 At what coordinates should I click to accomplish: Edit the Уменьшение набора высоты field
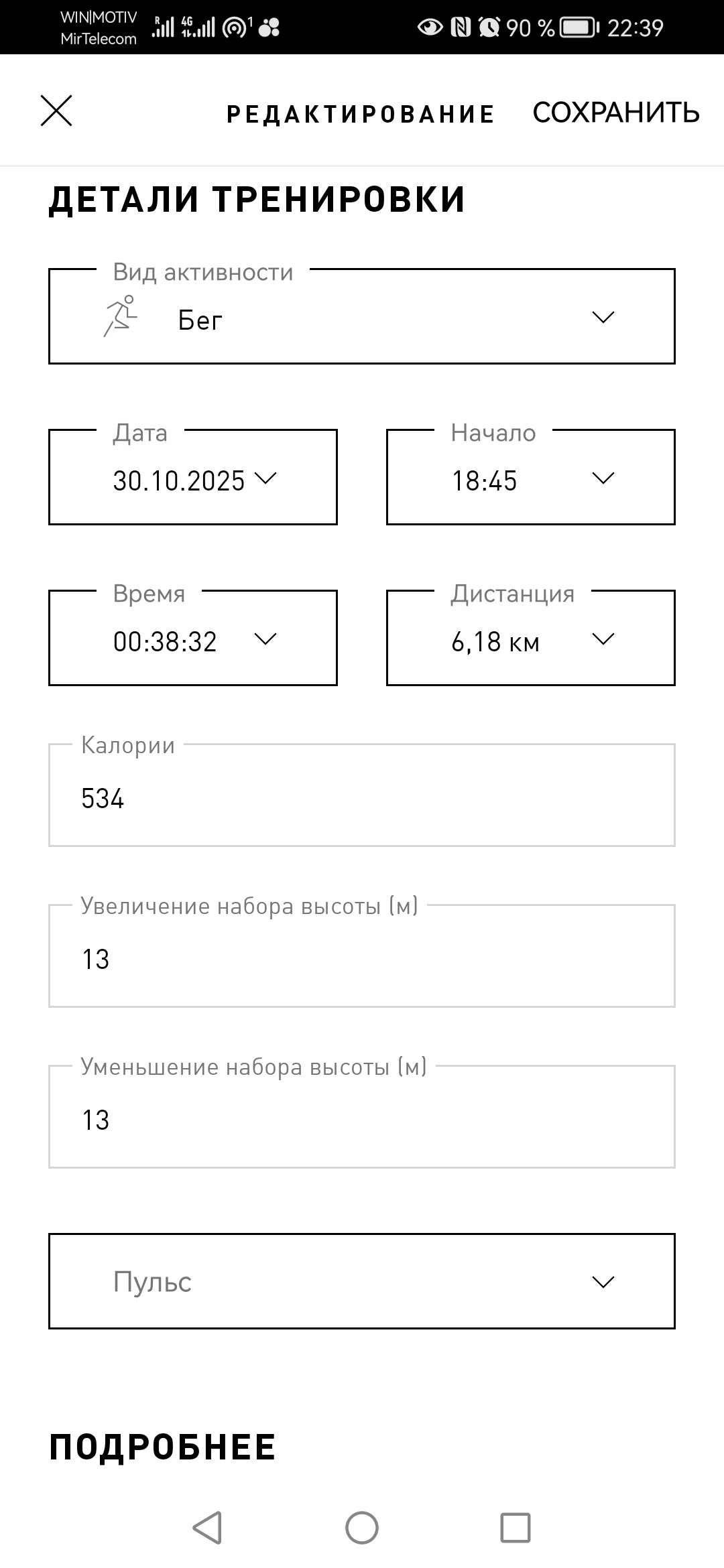pos(362,1117)
